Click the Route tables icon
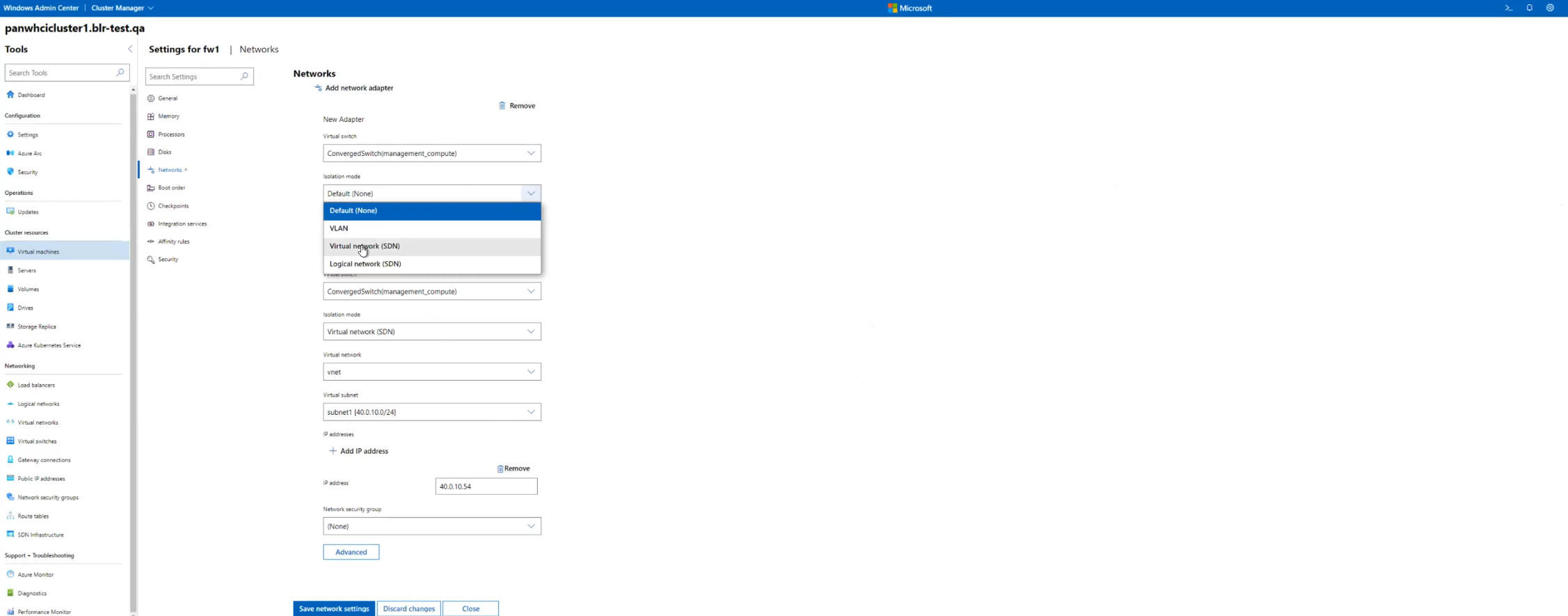This screenshot has width=1568, height=616. pyautogui.click(x=10, y=516)
